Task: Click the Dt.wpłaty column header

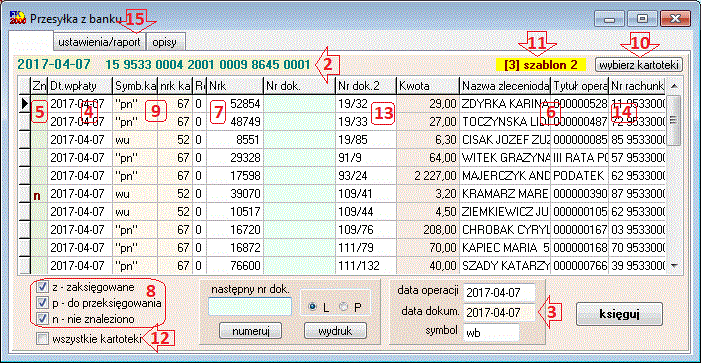Action: 80,85
